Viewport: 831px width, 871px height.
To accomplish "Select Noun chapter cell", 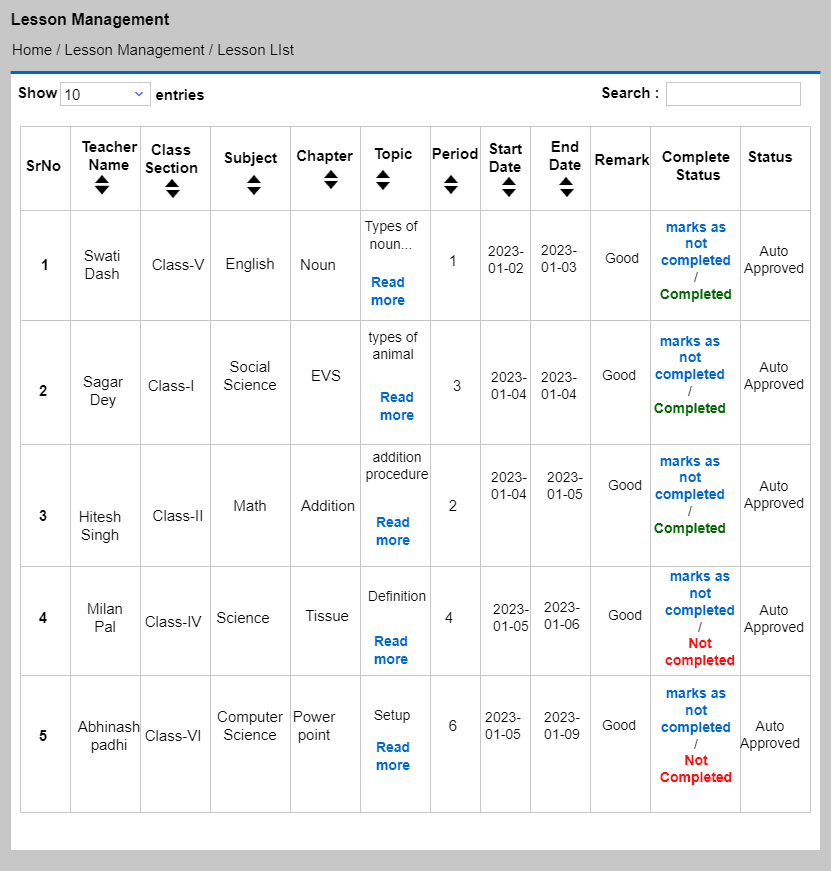I will (318, 265).
